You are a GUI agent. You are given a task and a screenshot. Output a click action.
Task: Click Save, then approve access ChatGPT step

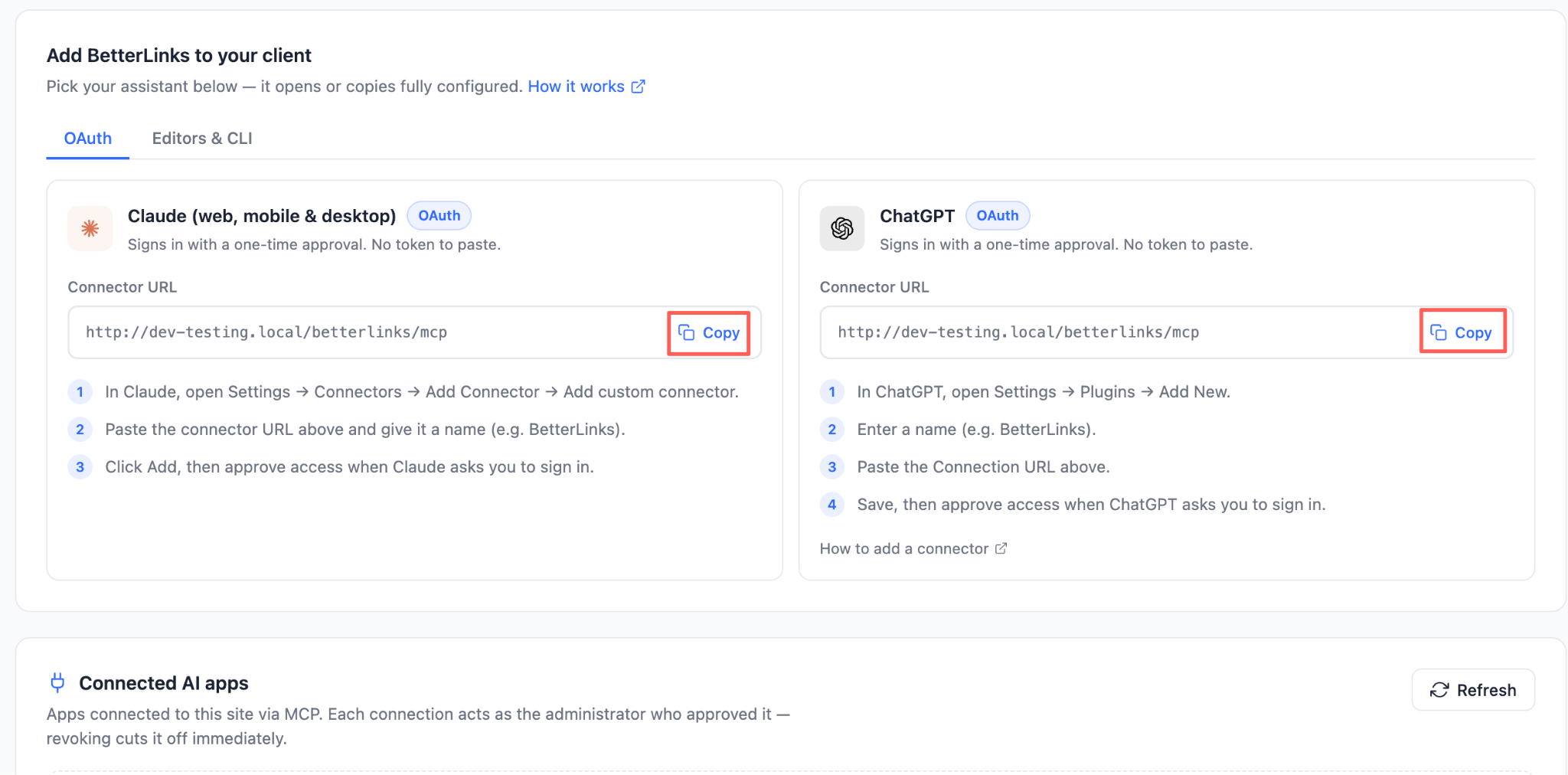click(x=1092, y=505)
